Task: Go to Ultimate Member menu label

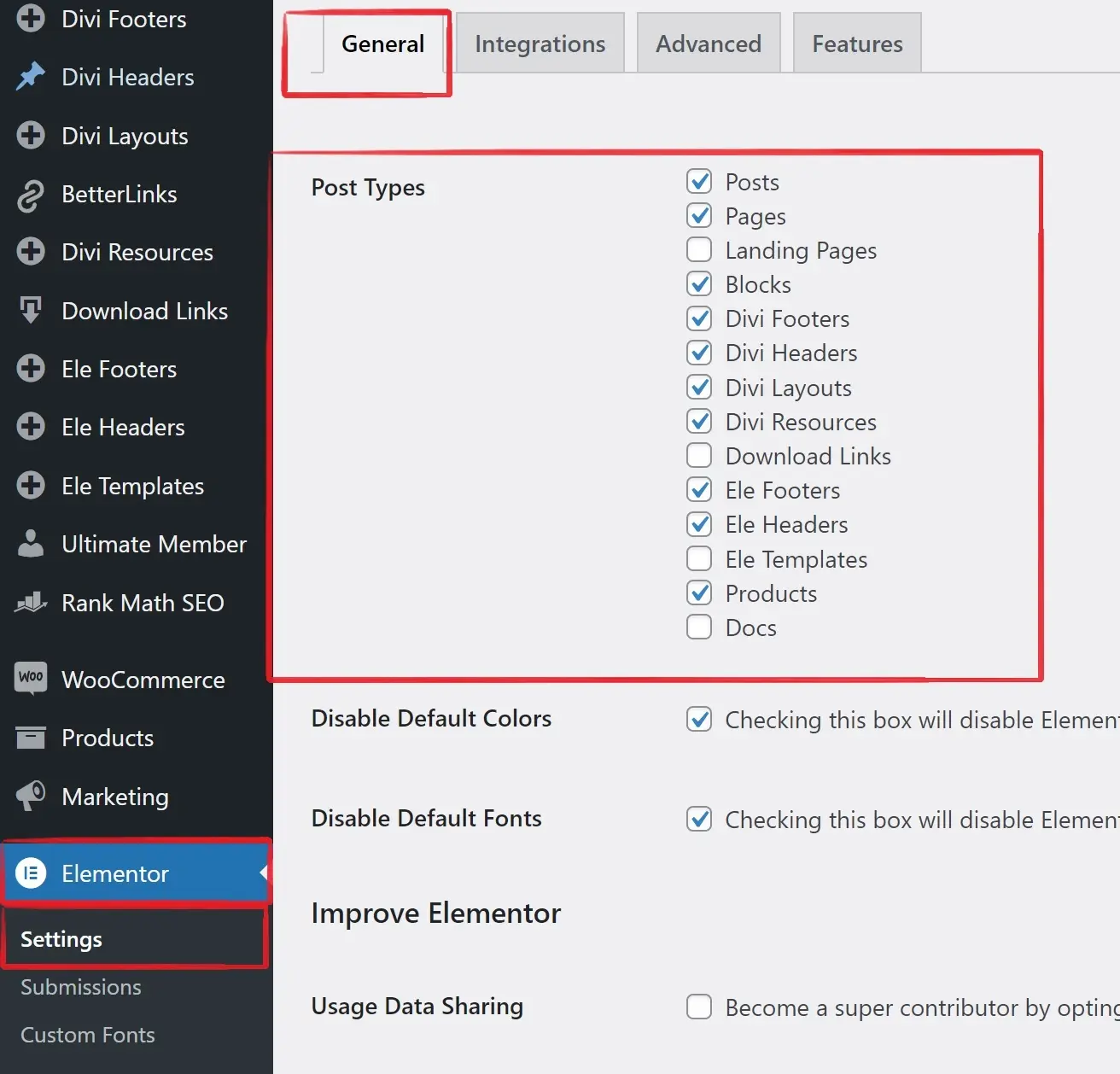Action: coord(154,544)
